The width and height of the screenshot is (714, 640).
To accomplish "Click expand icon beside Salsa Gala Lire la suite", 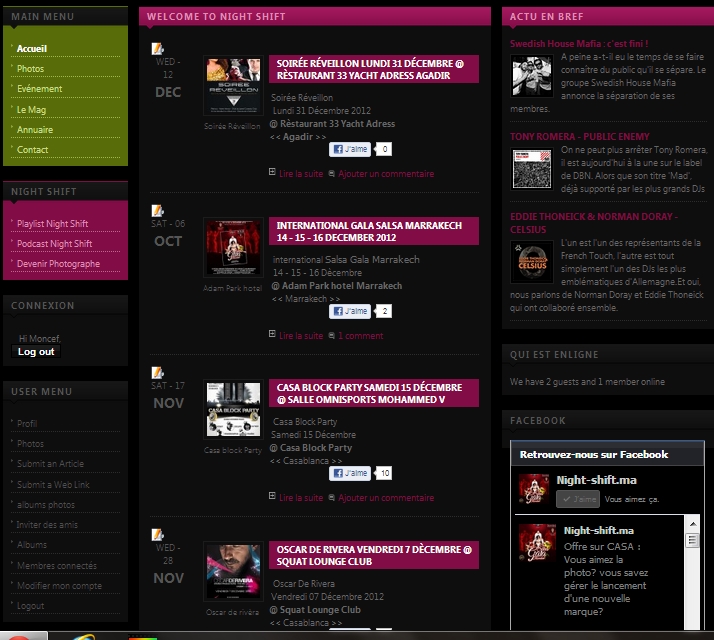I will (272, 334).
